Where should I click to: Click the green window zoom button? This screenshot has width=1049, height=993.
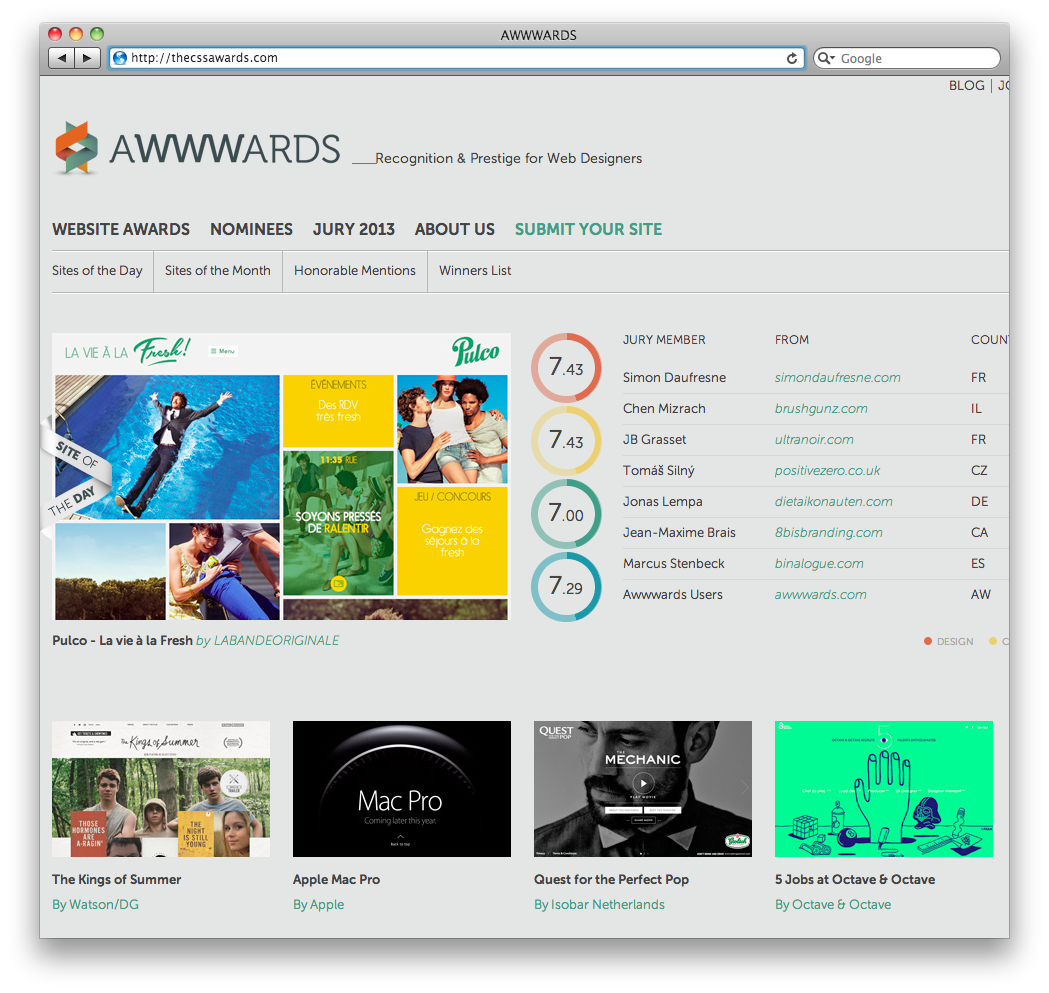(97, 33)
